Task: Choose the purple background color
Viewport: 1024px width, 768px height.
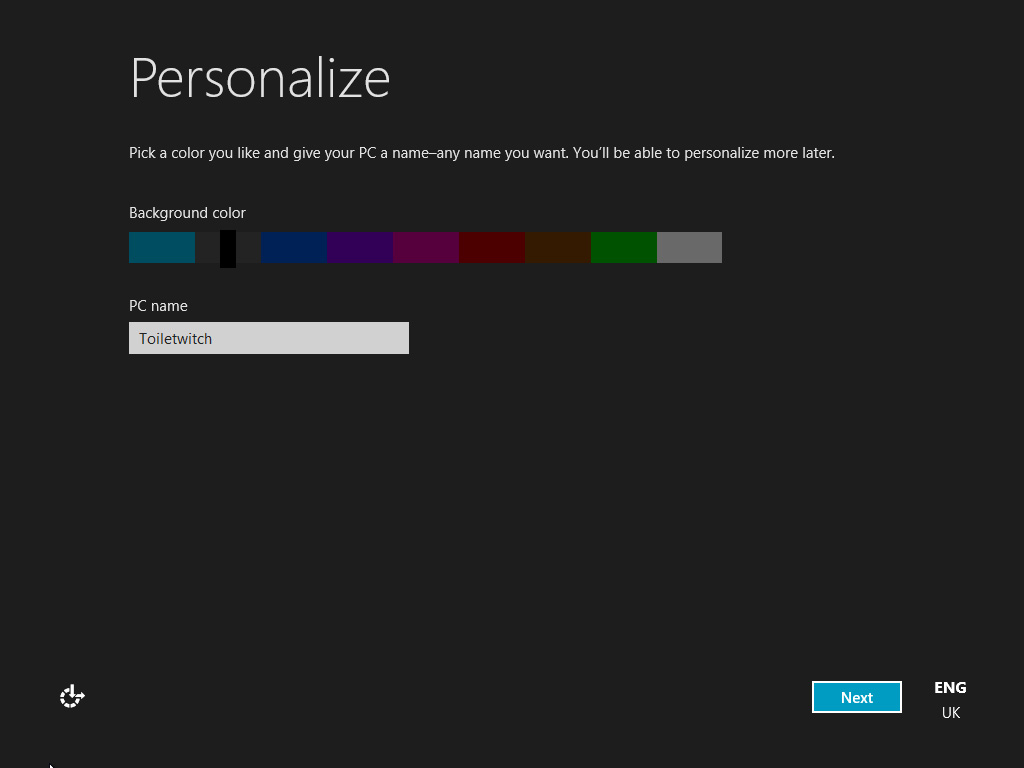Action: (359, 247)
